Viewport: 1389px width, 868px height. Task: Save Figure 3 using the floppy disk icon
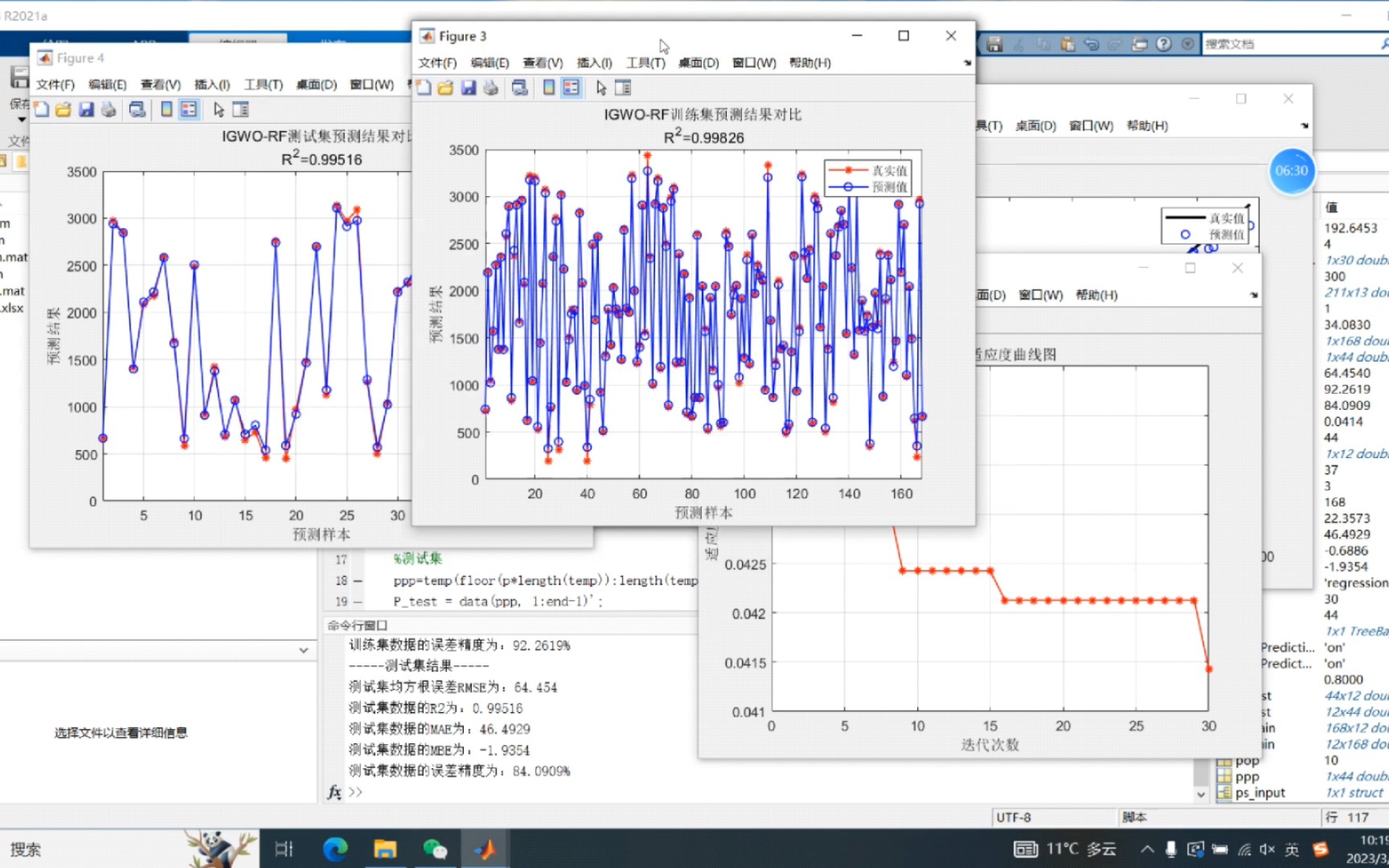coord(468,88)
